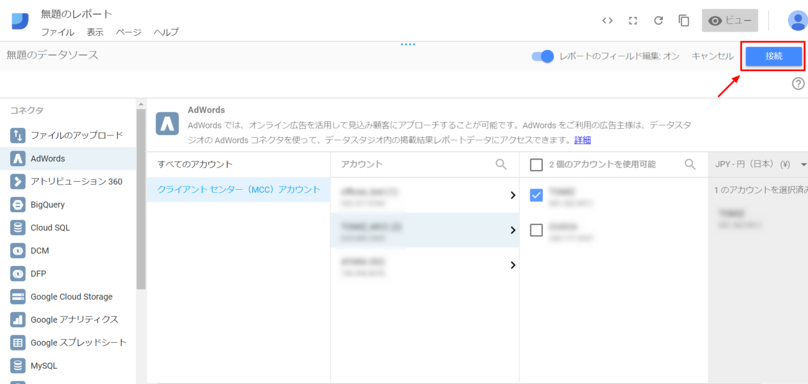The width and height of the screenshot is (808, 384).
Task: Click the キャンセル button
Action: [713, 56]
